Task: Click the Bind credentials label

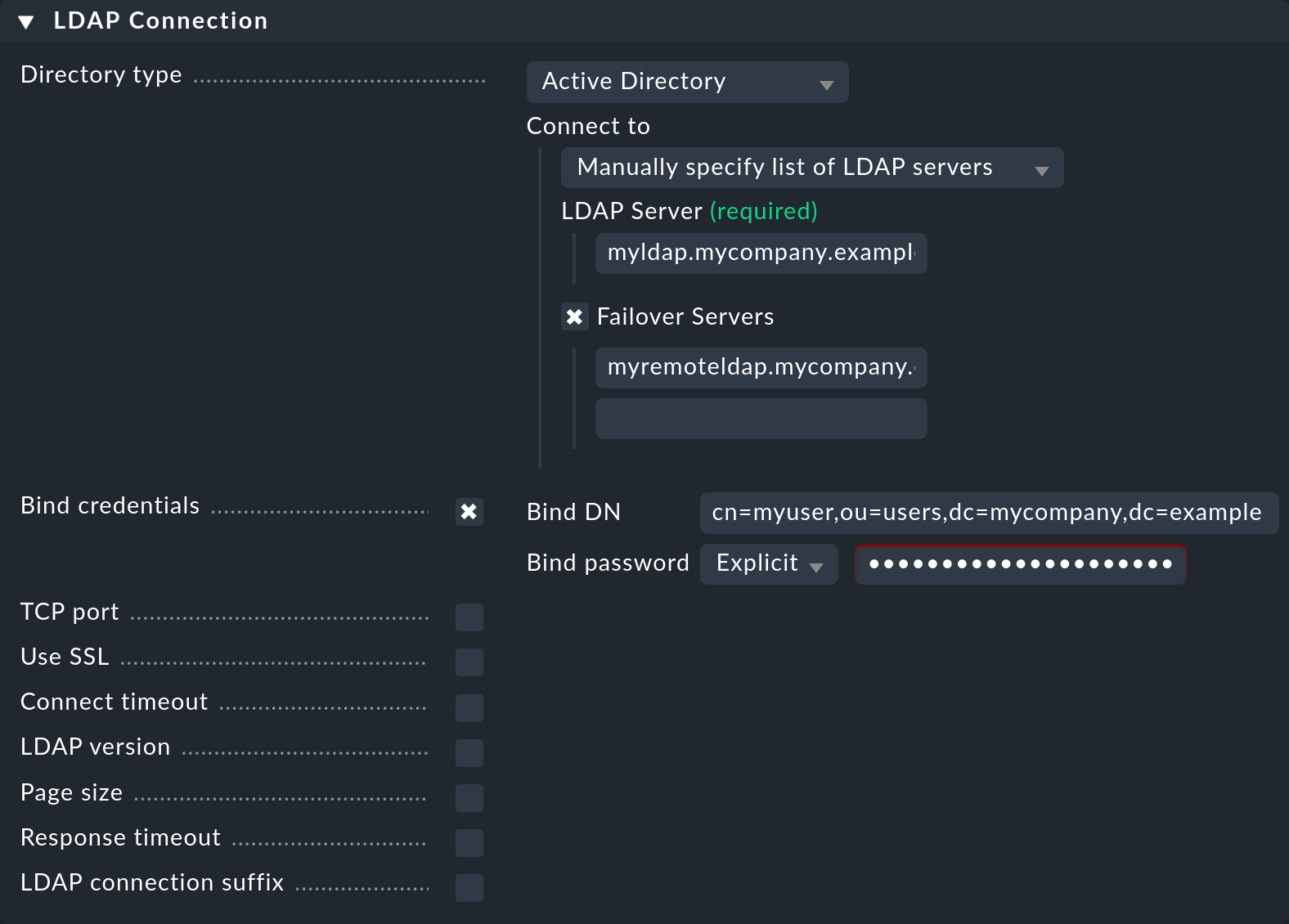Action: (110, 505)
